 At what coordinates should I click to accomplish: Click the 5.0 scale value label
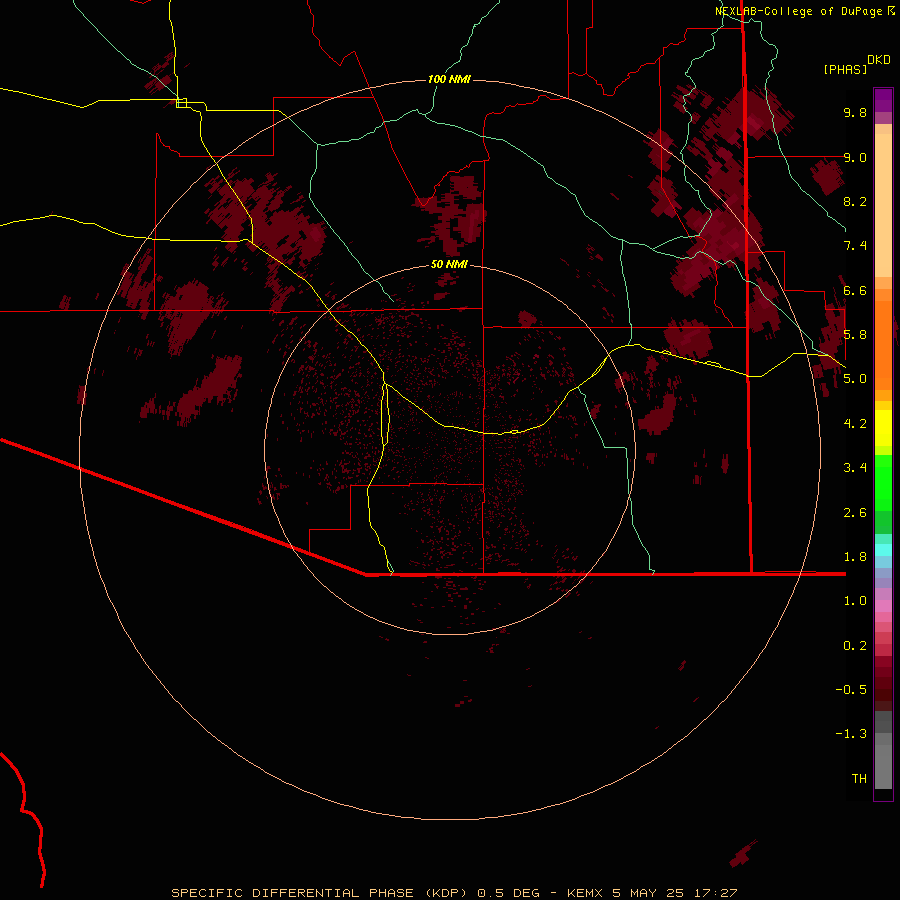tap(855, 379)
